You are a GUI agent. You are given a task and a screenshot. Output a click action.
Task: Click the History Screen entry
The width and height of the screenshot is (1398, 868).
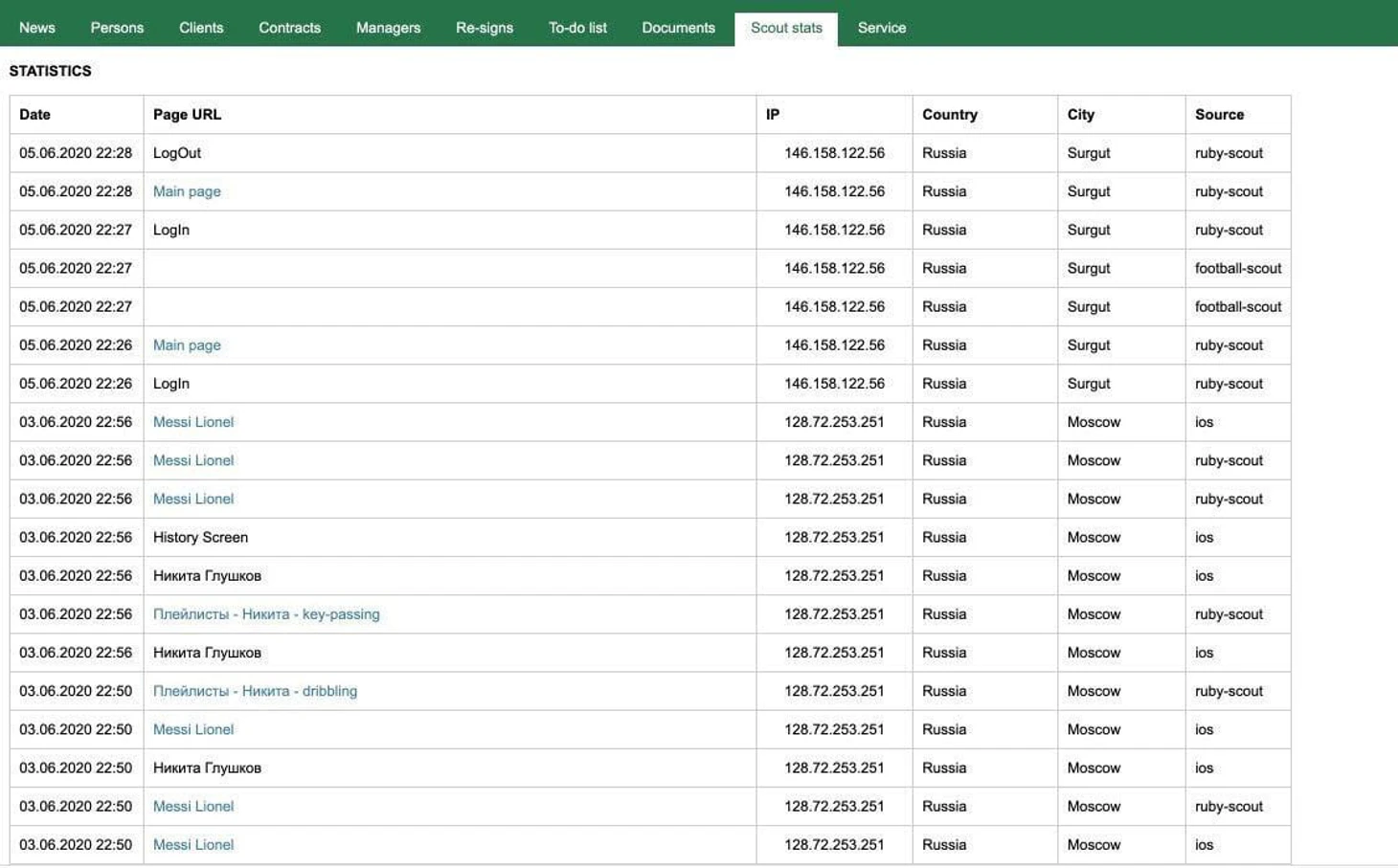200,538
